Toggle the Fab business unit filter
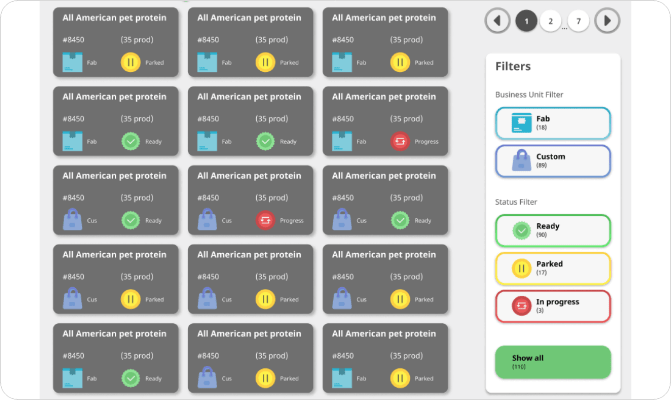This screenshot has height=400, width=671. pos(553,123)
